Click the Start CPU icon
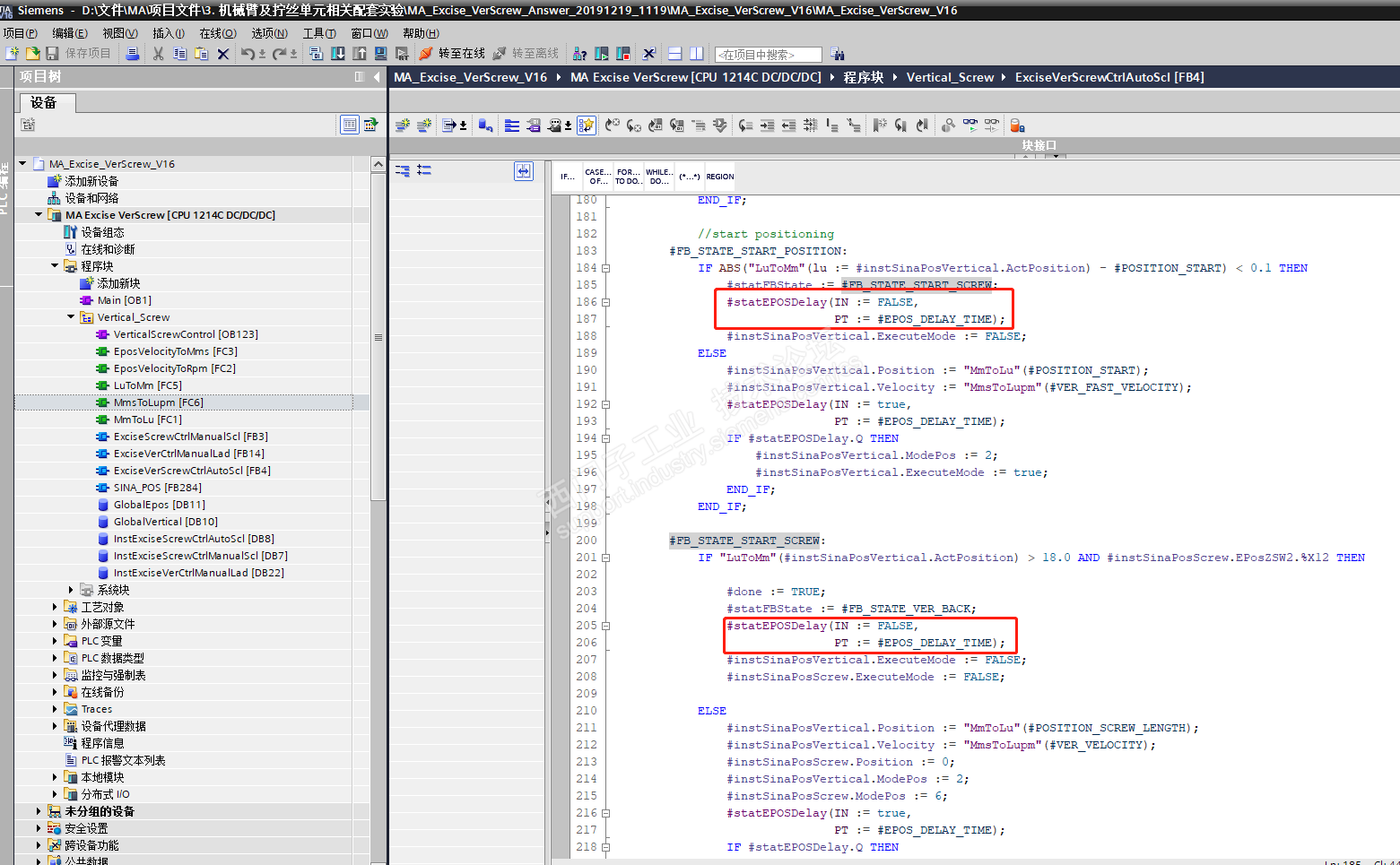The width and height of the screenshot is (1400, 865). 602,54
